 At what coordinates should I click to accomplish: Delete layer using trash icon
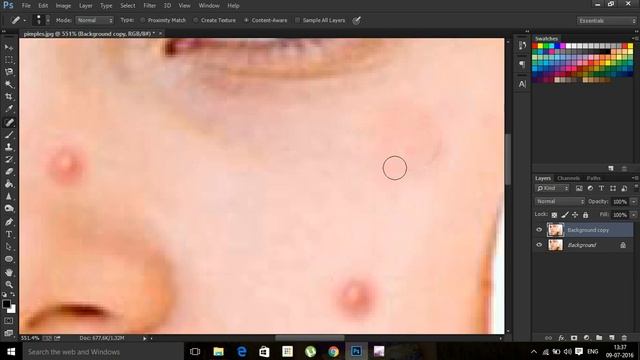(x=624, y=338)
